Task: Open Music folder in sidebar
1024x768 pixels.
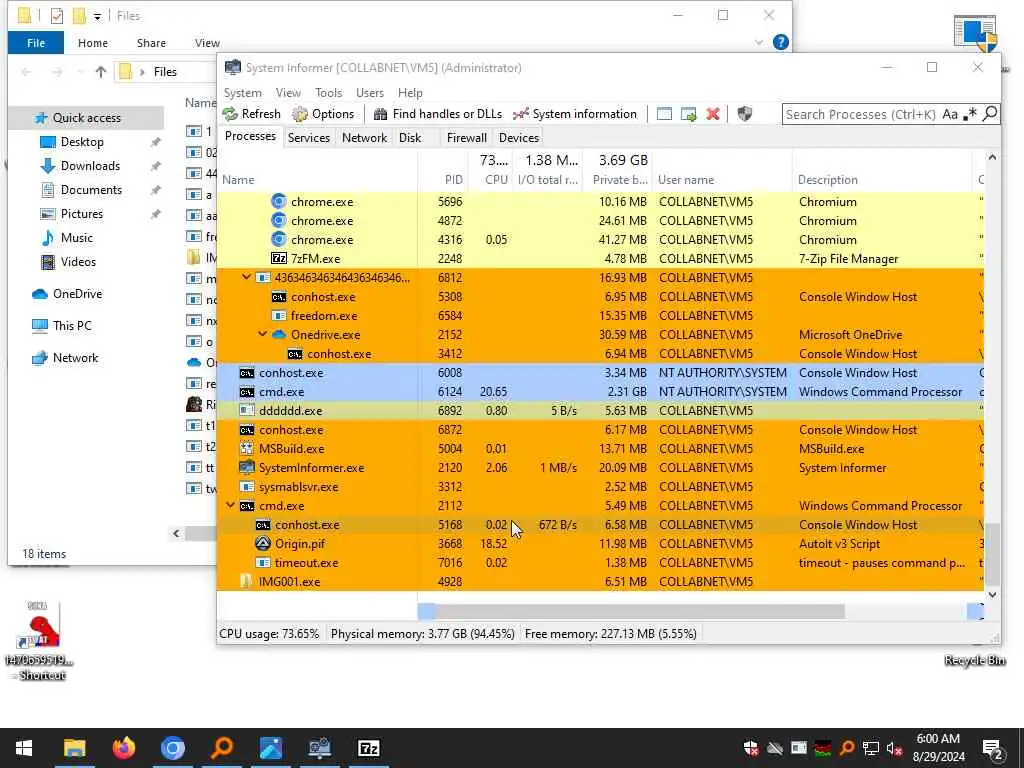Action: [76, 238]
